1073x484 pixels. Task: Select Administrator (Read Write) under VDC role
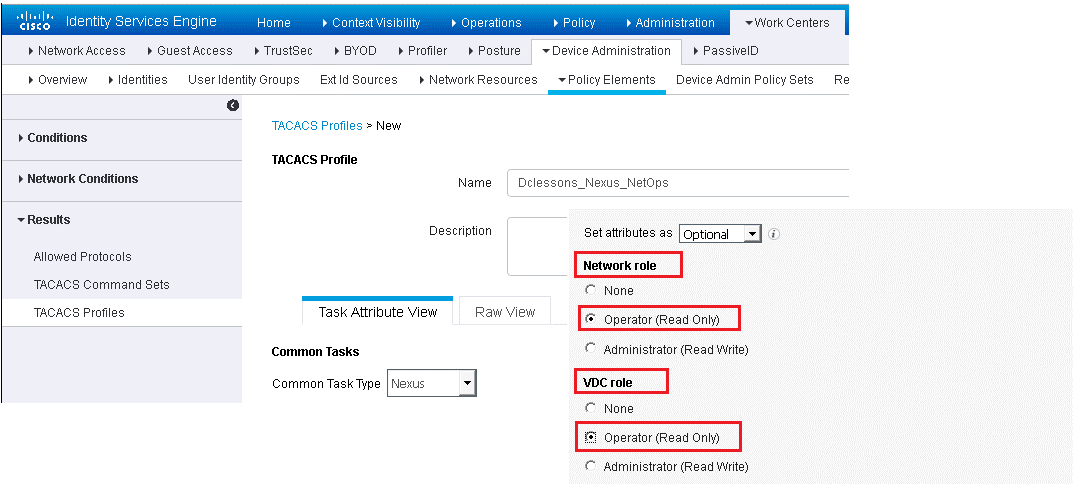[x=591, y=466]
